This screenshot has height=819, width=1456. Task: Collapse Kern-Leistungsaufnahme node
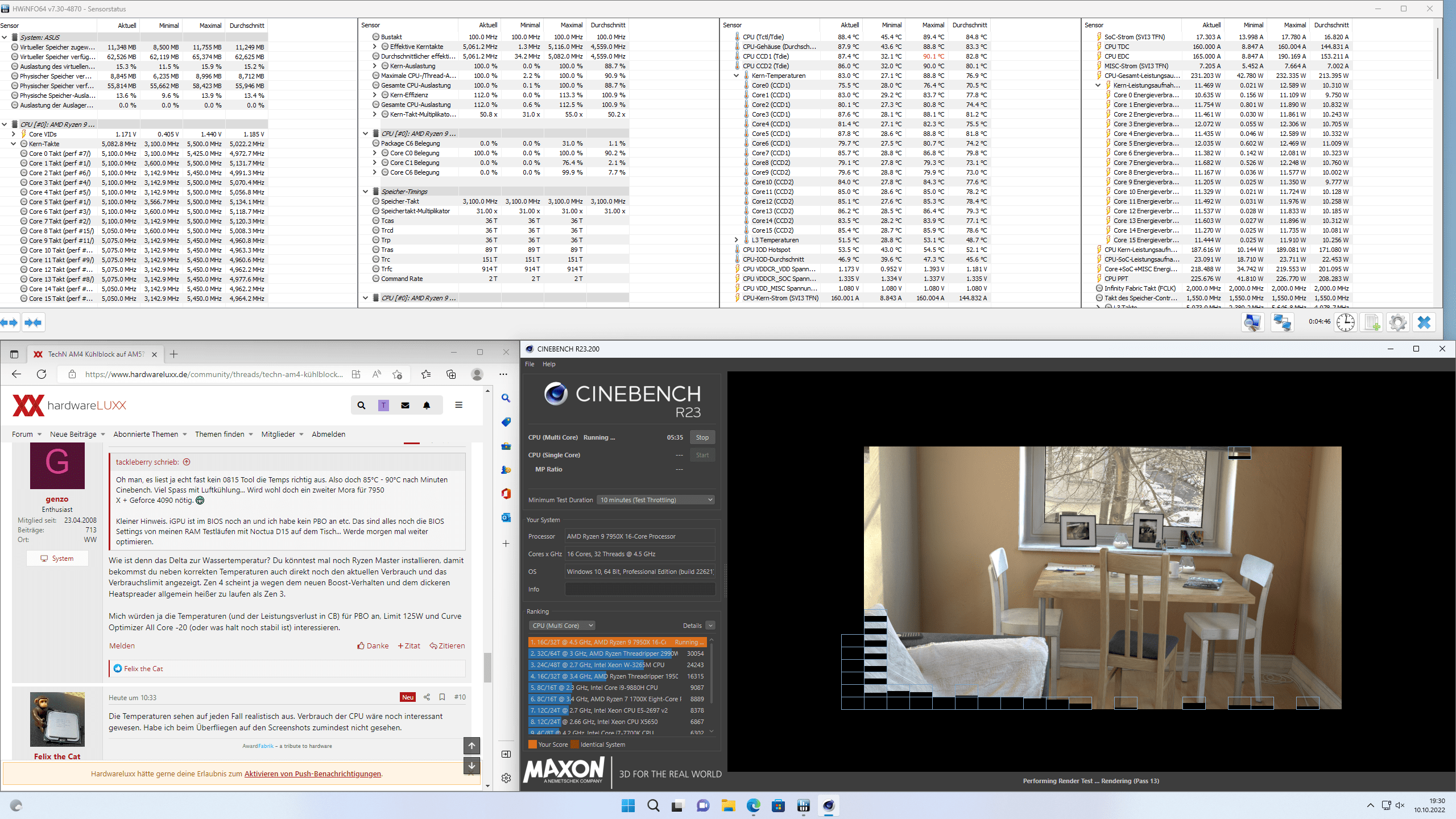pos(1098,85)
